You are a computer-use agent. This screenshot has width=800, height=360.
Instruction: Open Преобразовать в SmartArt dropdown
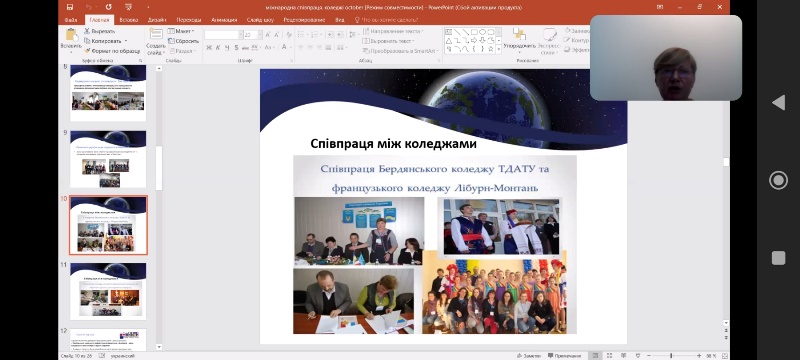(401, 50)
